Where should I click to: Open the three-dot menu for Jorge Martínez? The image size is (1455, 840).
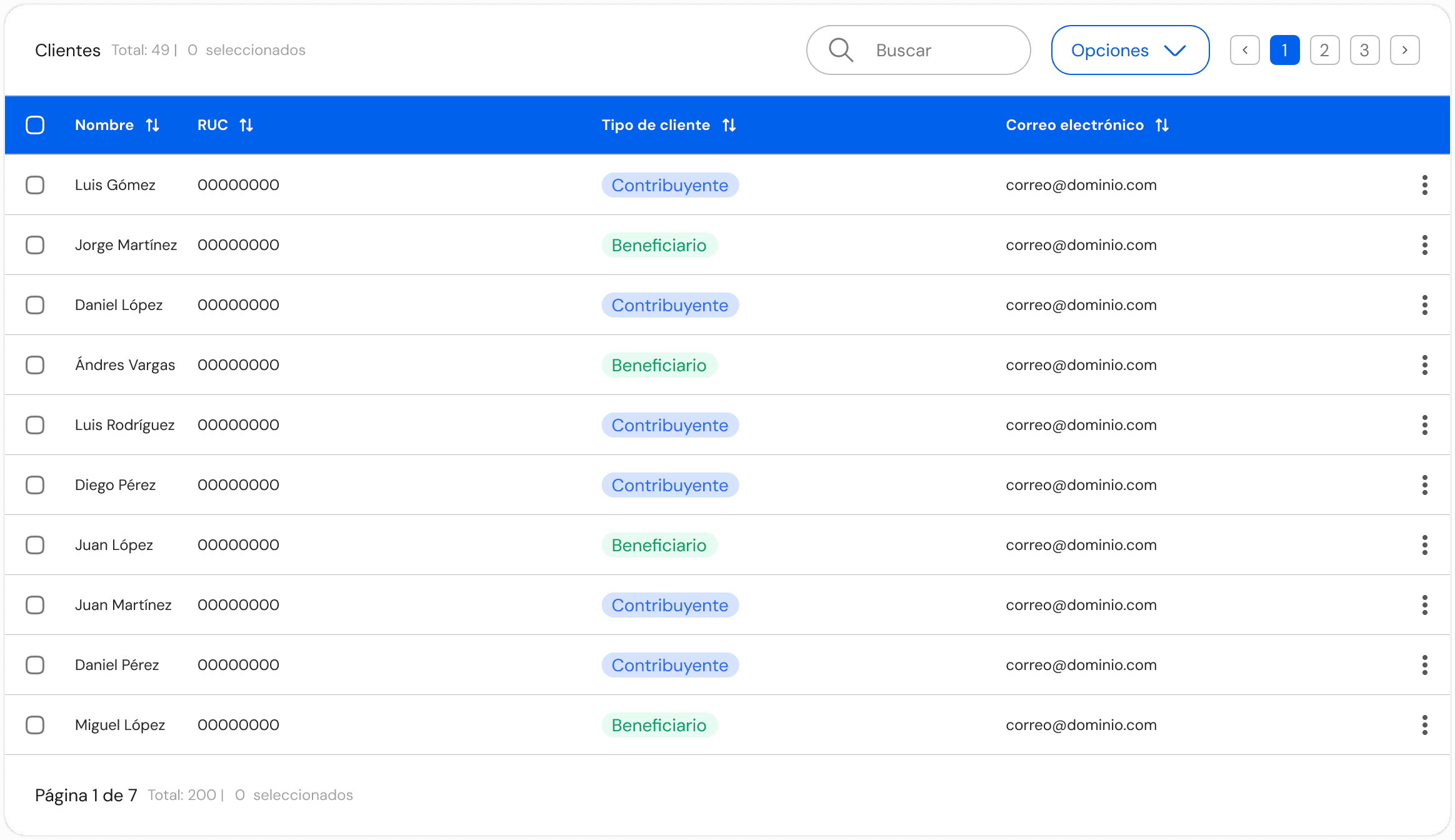pos(1424,245)
